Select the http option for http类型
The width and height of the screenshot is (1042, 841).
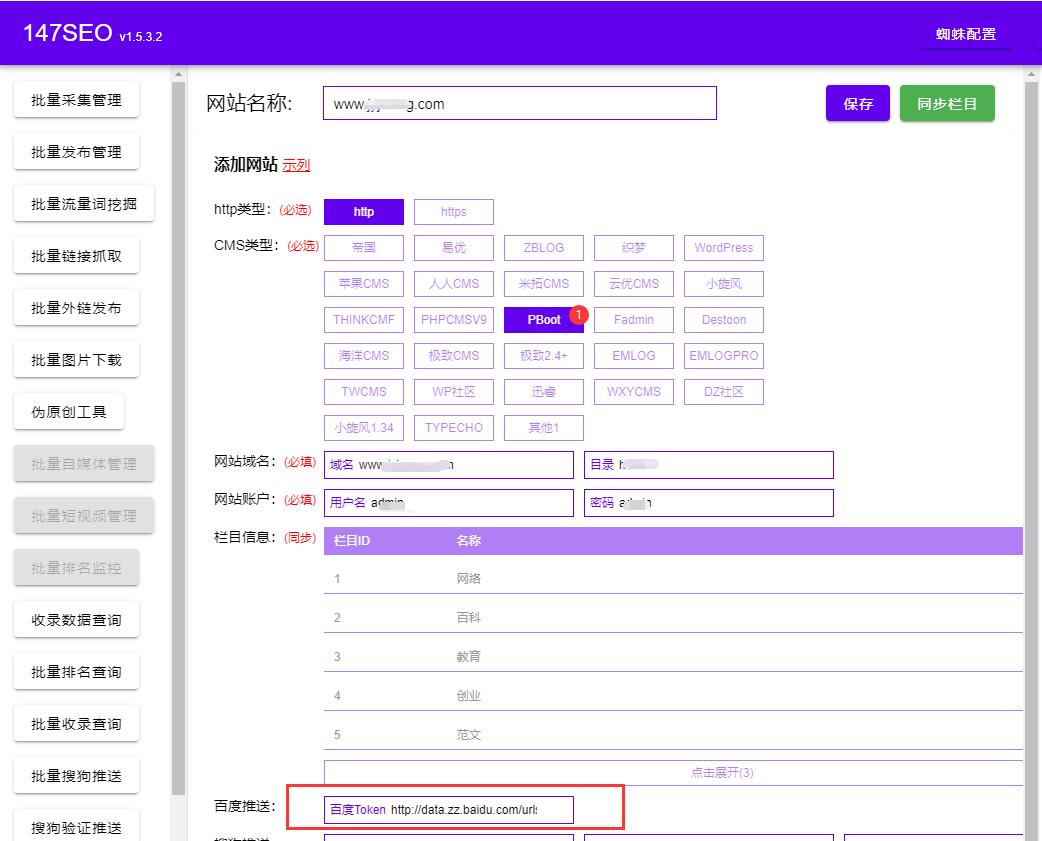(x=363, y=211)
